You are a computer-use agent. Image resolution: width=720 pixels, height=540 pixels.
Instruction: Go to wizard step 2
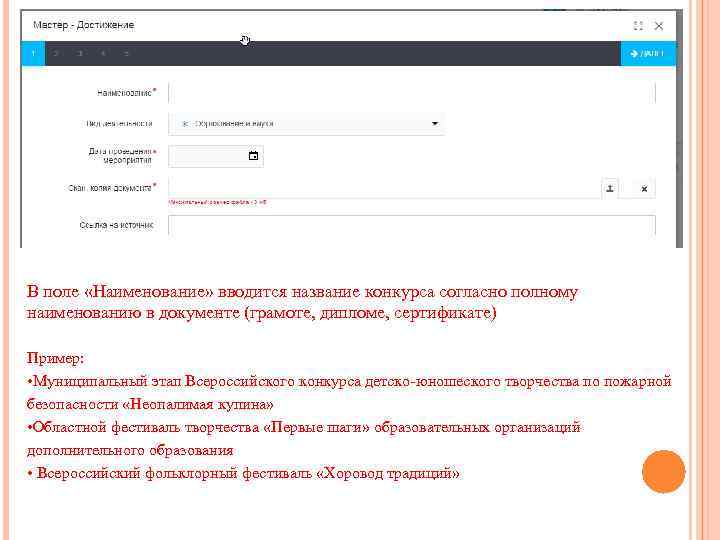pyautogui.click(x=56, y=54)
